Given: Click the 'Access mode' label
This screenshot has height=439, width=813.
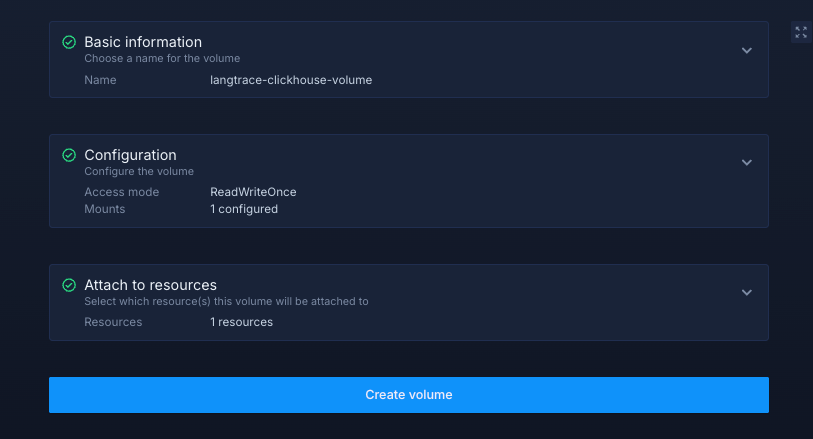Looking at the screenshot, I should [x=121, y=192].
